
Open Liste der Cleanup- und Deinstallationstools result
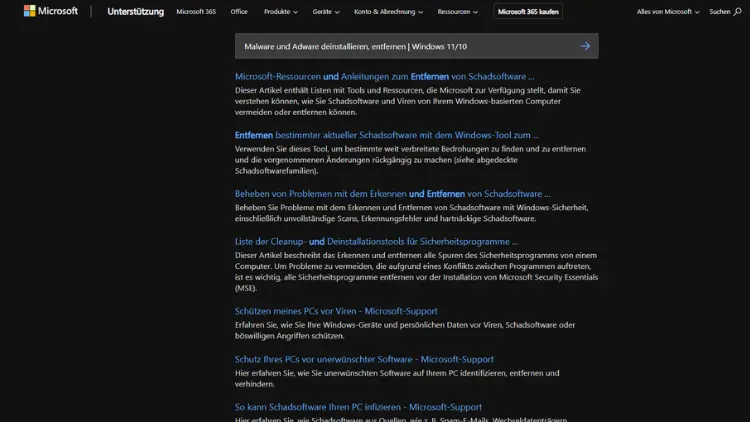pyautogui.click(x=376, y=242)
